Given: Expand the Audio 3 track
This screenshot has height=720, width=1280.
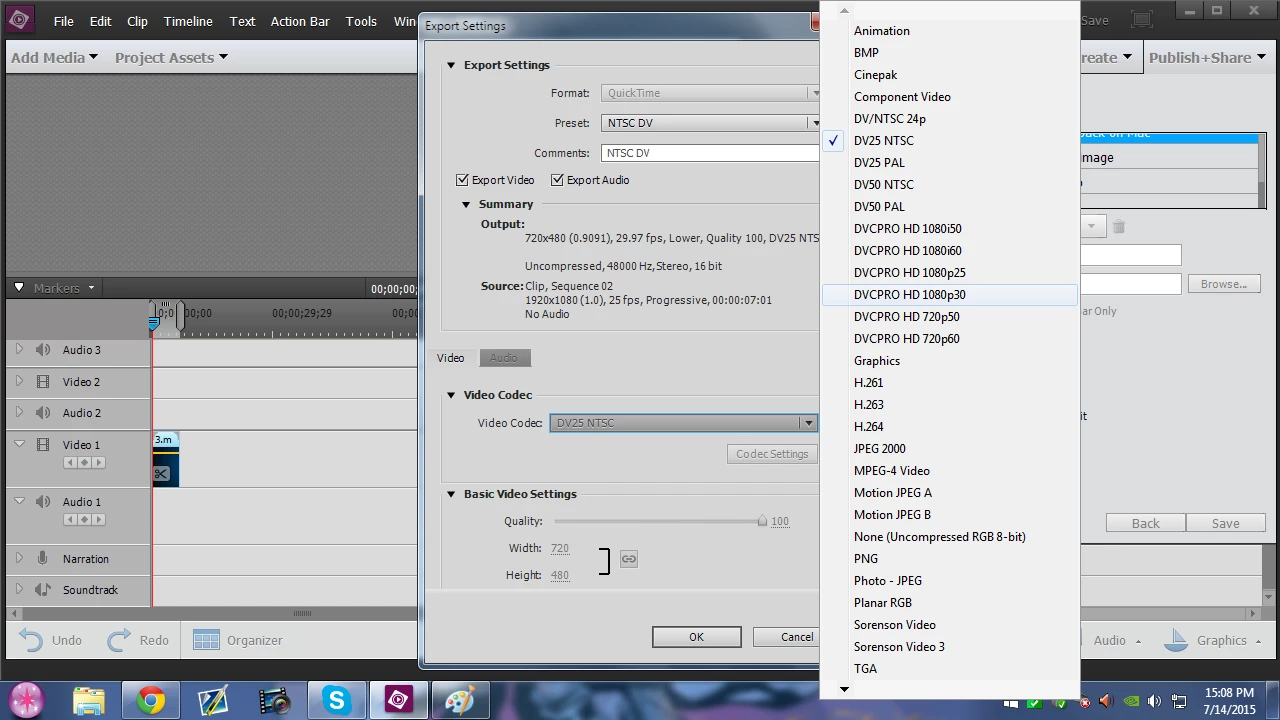Looking at the screenshot, I should 18,350.
